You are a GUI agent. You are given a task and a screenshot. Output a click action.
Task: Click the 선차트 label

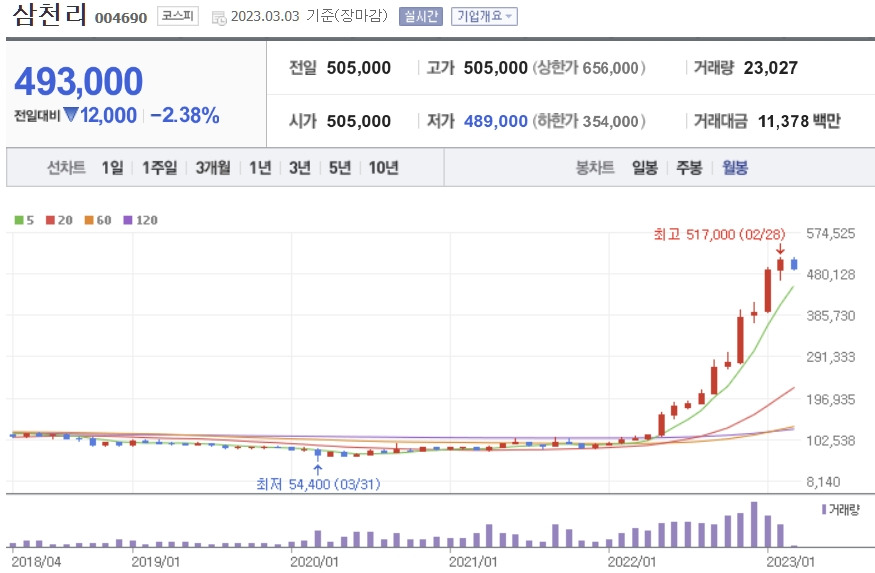[x=66, y=167]
